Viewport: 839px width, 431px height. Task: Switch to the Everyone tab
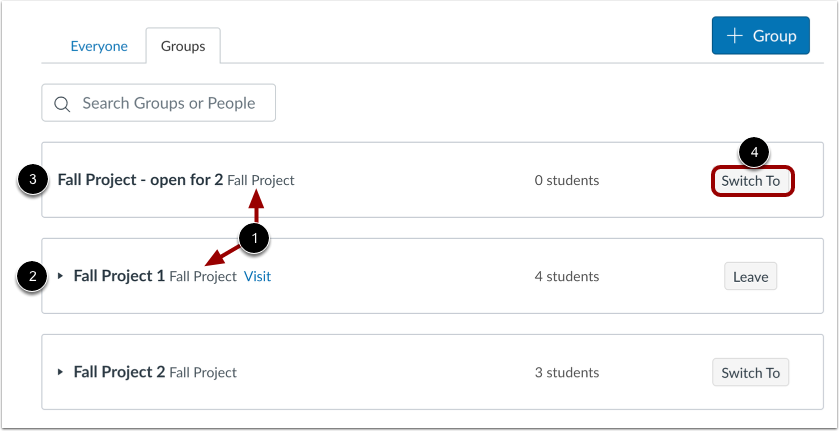click(99, 46)
